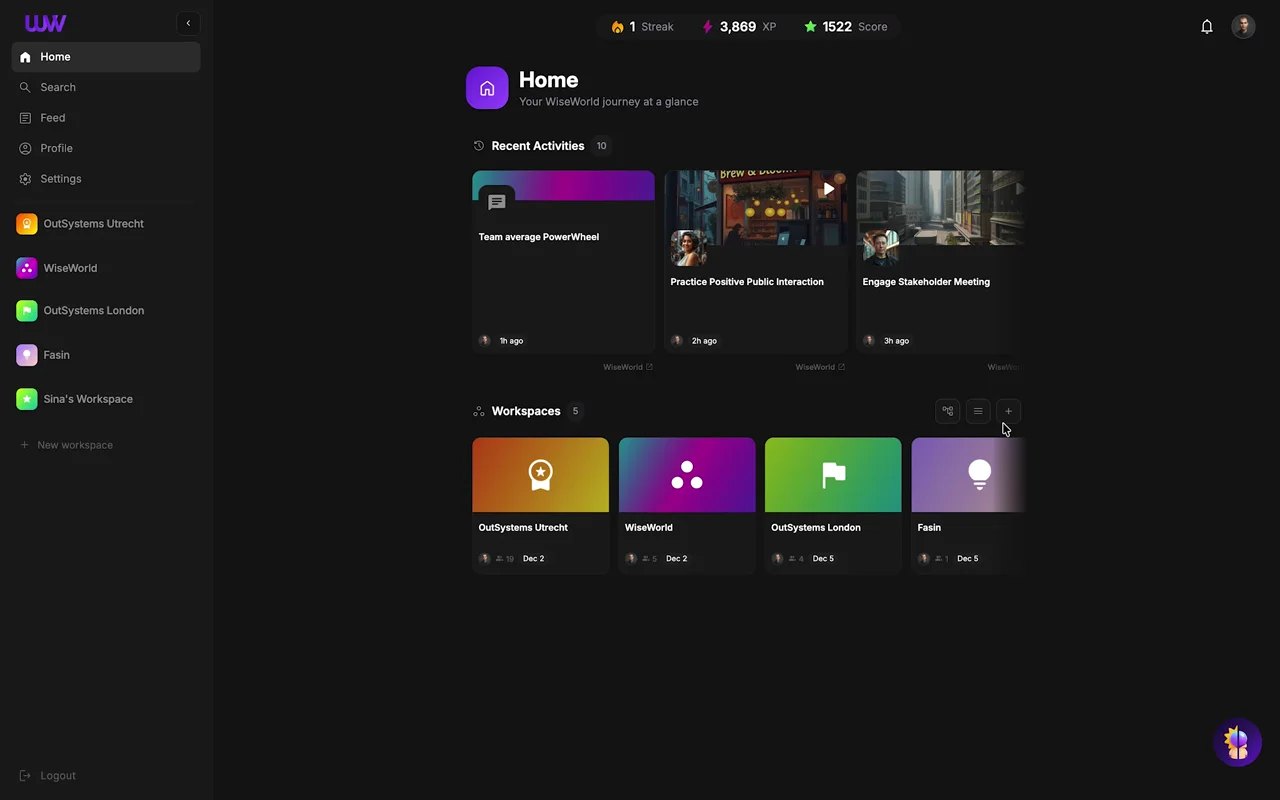1280x800 pixels.
Task: Switch Workspaces to list view
Action: point(977,410)
